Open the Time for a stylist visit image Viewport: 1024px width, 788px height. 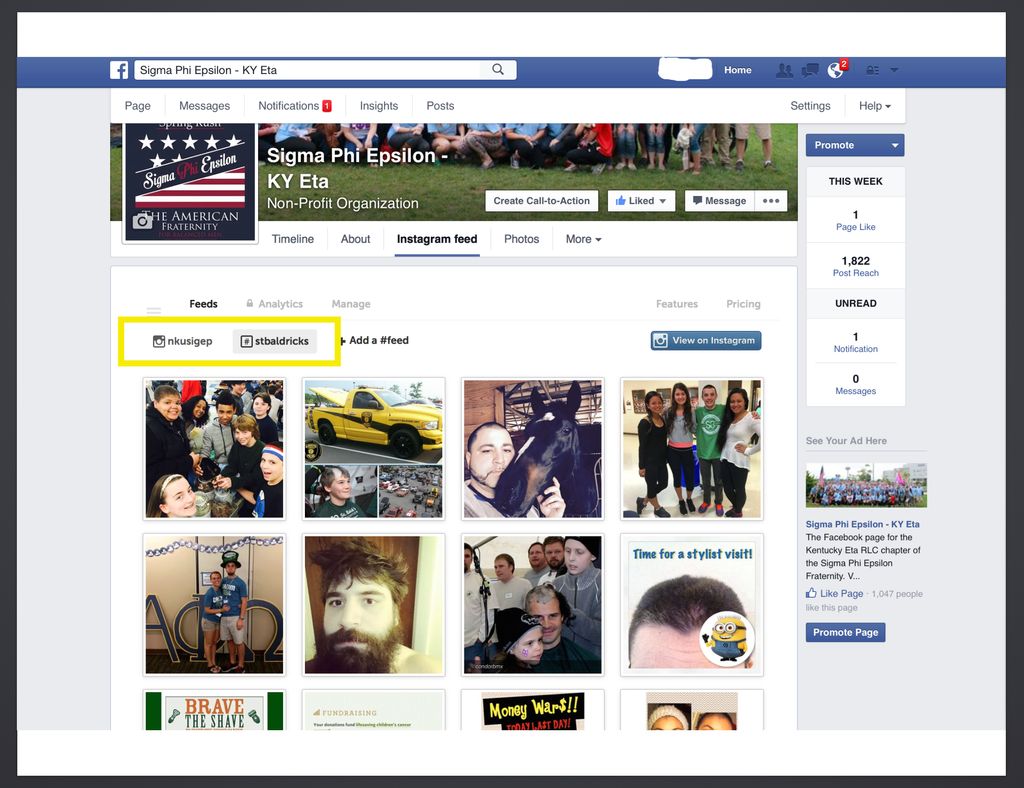692,605
